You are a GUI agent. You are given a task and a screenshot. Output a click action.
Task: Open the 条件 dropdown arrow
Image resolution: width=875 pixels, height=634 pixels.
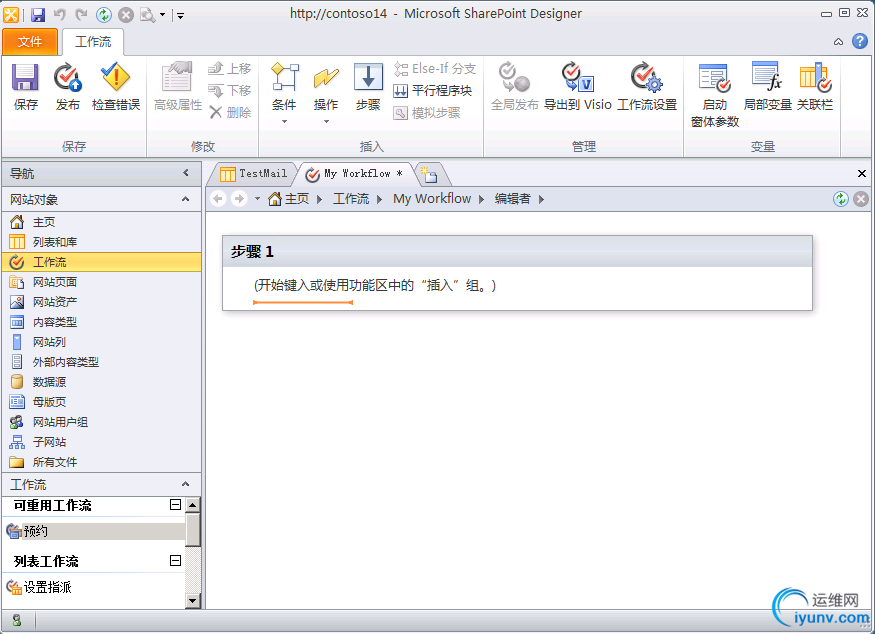click(x=284, y=121)
